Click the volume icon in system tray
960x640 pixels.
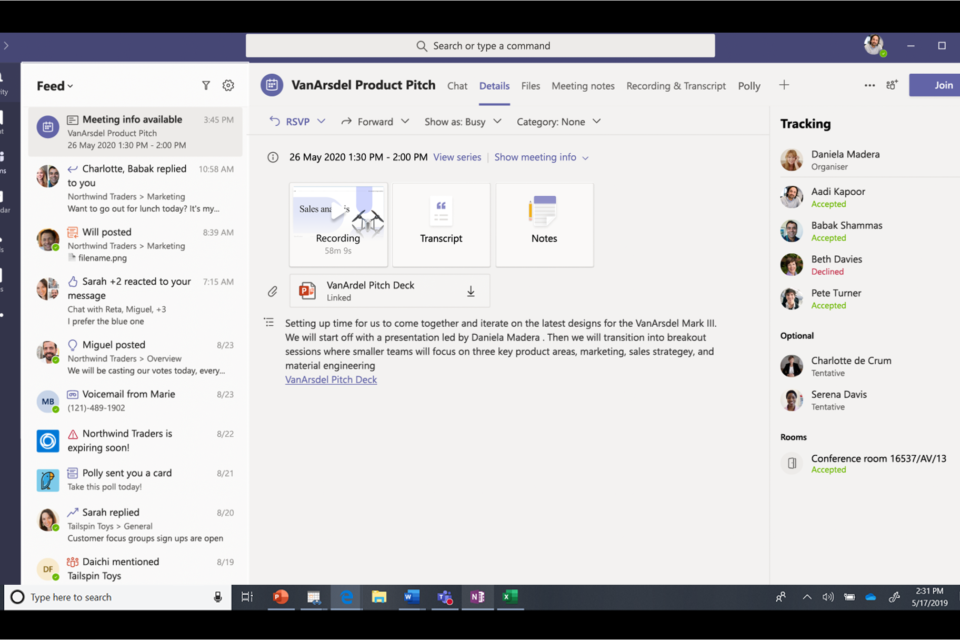pos(828,597)
